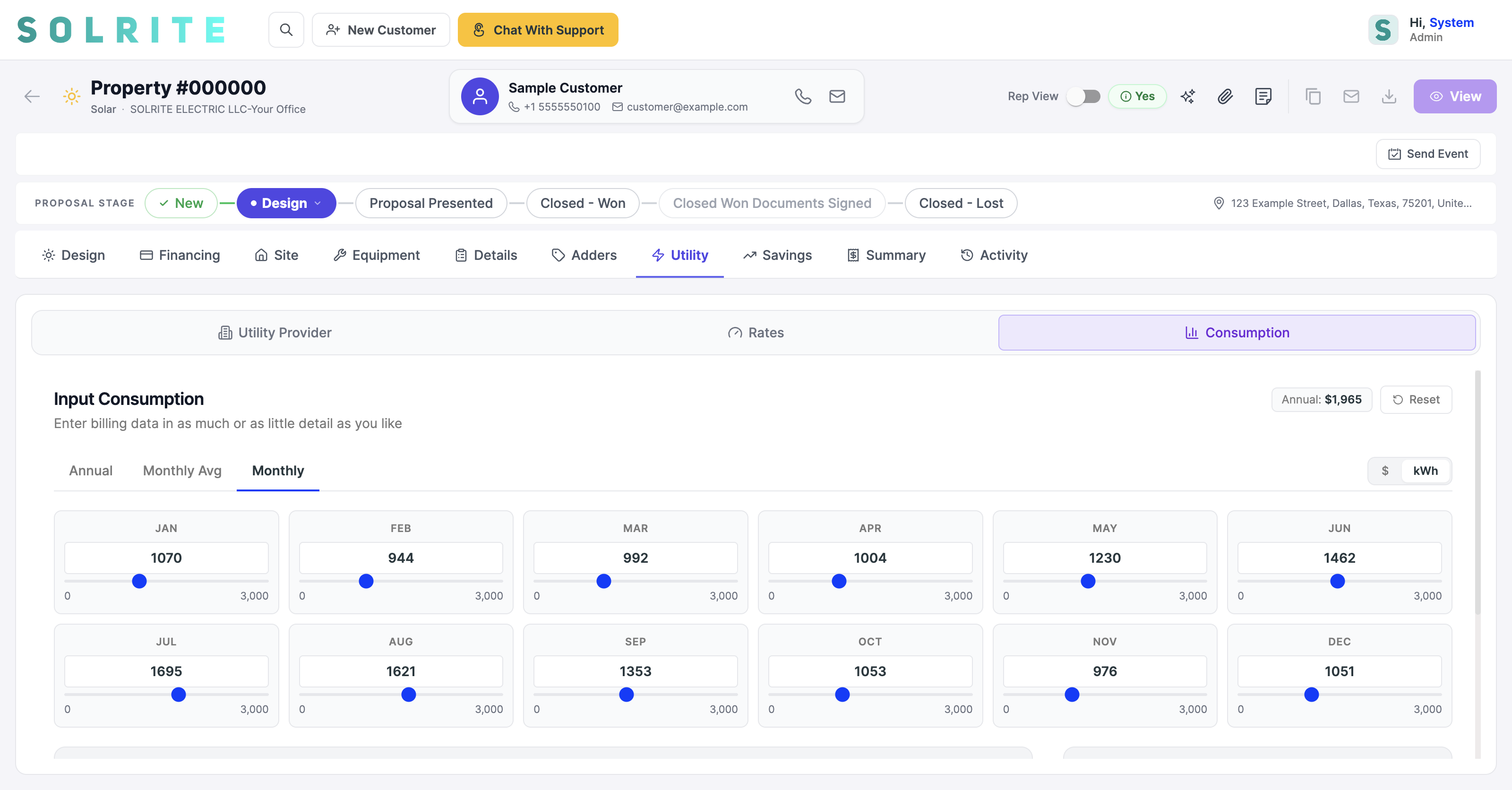
Task: Set stage to Closed Won Documents Signed
Action: pyautogui.click(x=772, y=203)
